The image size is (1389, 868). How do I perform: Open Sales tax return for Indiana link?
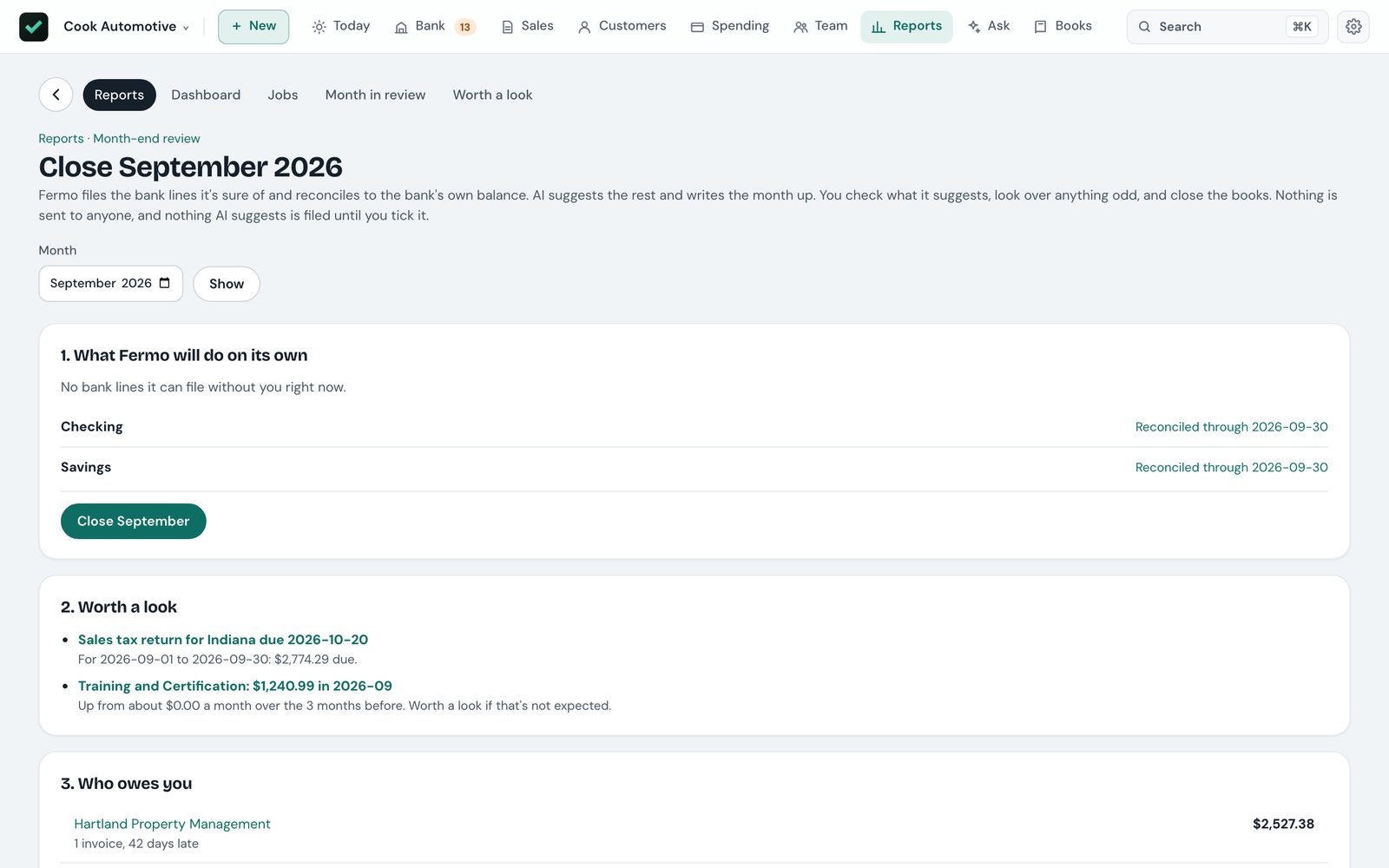click(x=223, y=640)
